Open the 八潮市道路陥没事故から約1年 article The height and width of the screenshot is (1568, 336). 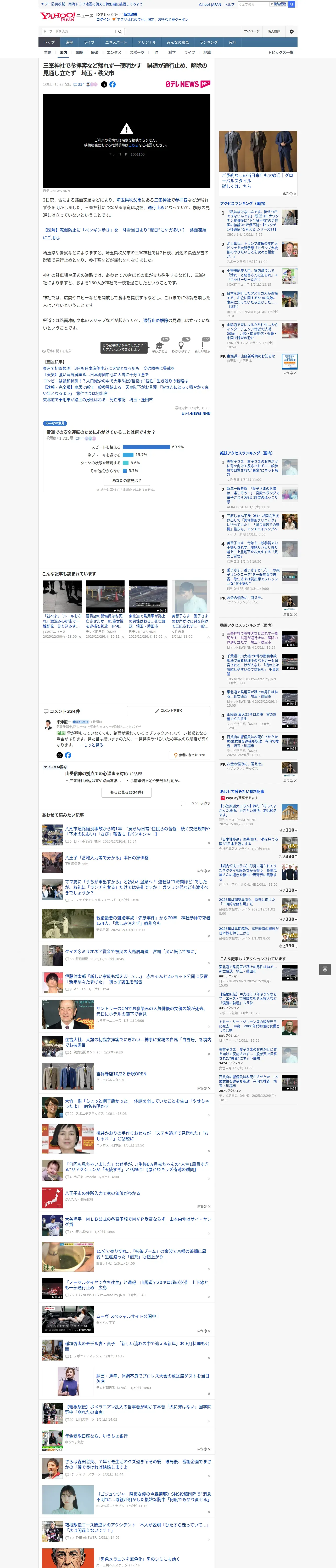point(137,832)
